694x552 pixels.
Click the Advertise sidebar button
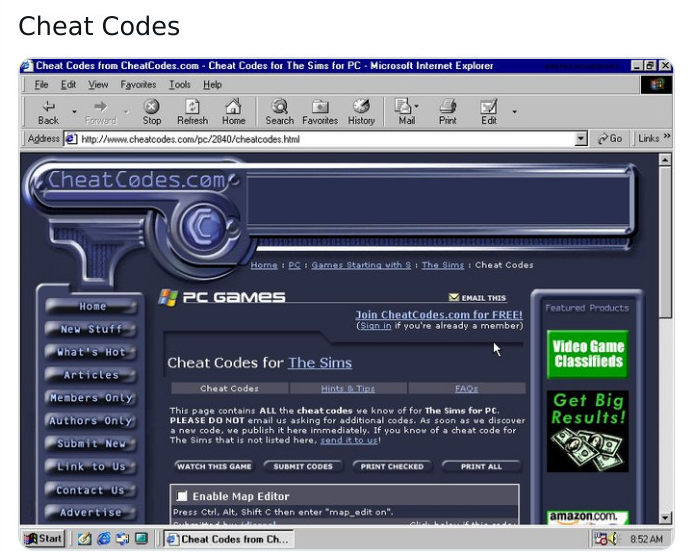pyautogui.click(x=91, y=513)
